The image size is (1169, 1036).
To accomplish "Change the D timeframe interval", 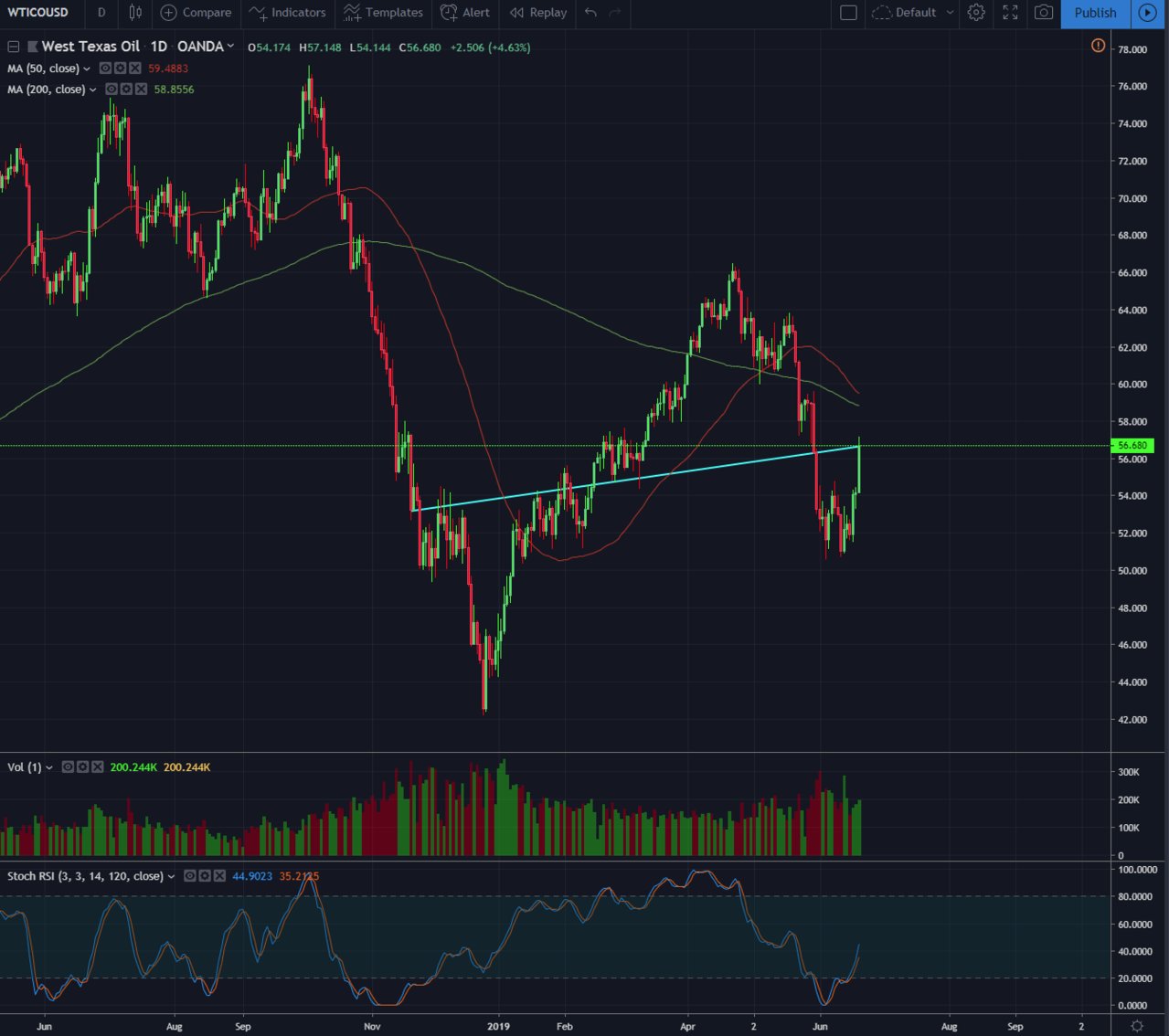I will 101,13.
